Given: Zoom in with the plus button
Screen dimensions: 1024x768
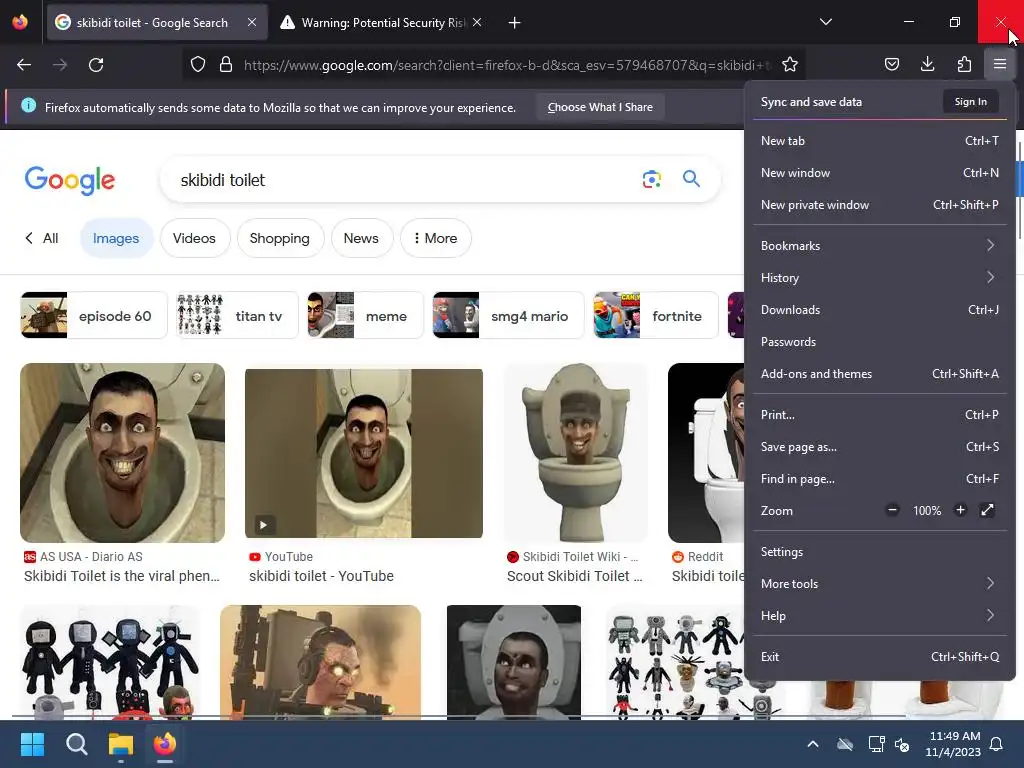Looking at the screenshot, I should [x=960, y=510].
